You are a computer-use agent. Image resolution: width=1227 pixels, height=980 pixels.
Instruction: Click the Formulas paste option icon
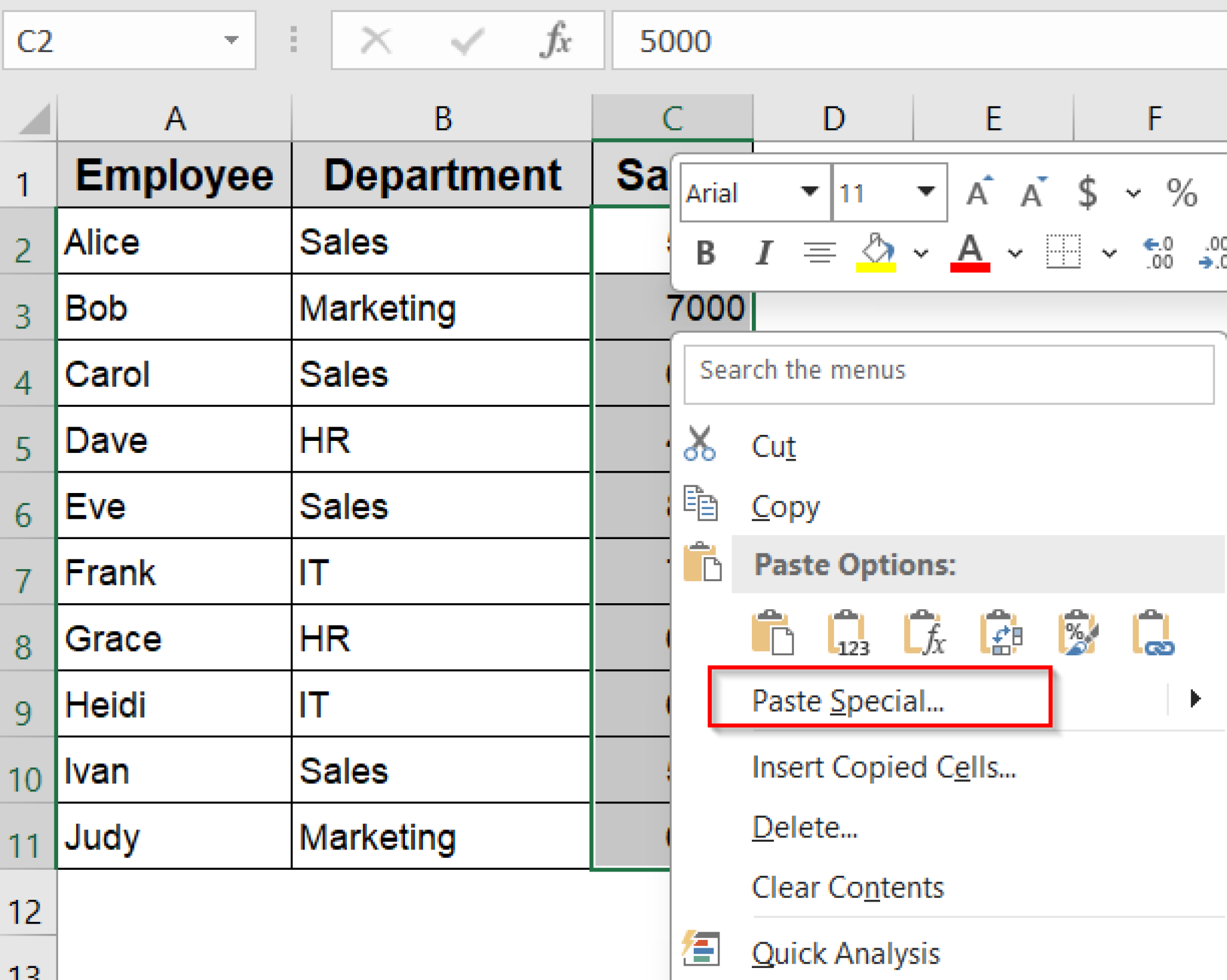(x=923, y=632)
